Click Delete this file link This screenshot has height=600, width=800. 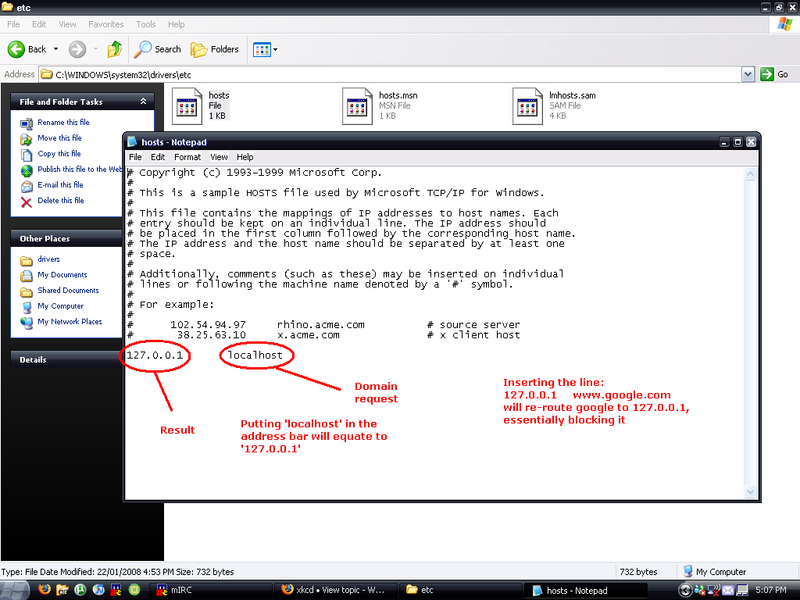(x=61, y=201)
